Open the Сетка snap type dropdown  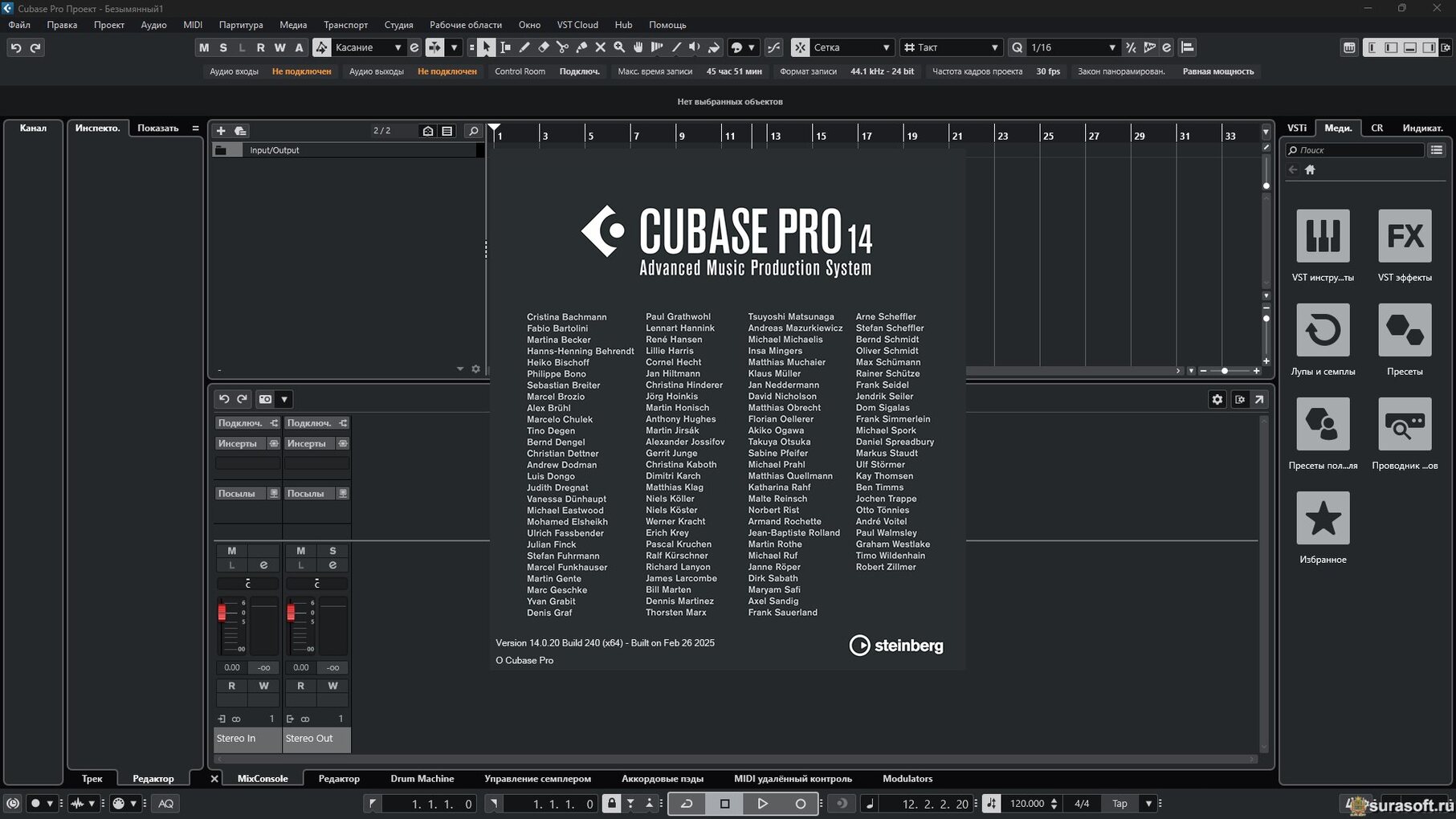click(851, 47)
